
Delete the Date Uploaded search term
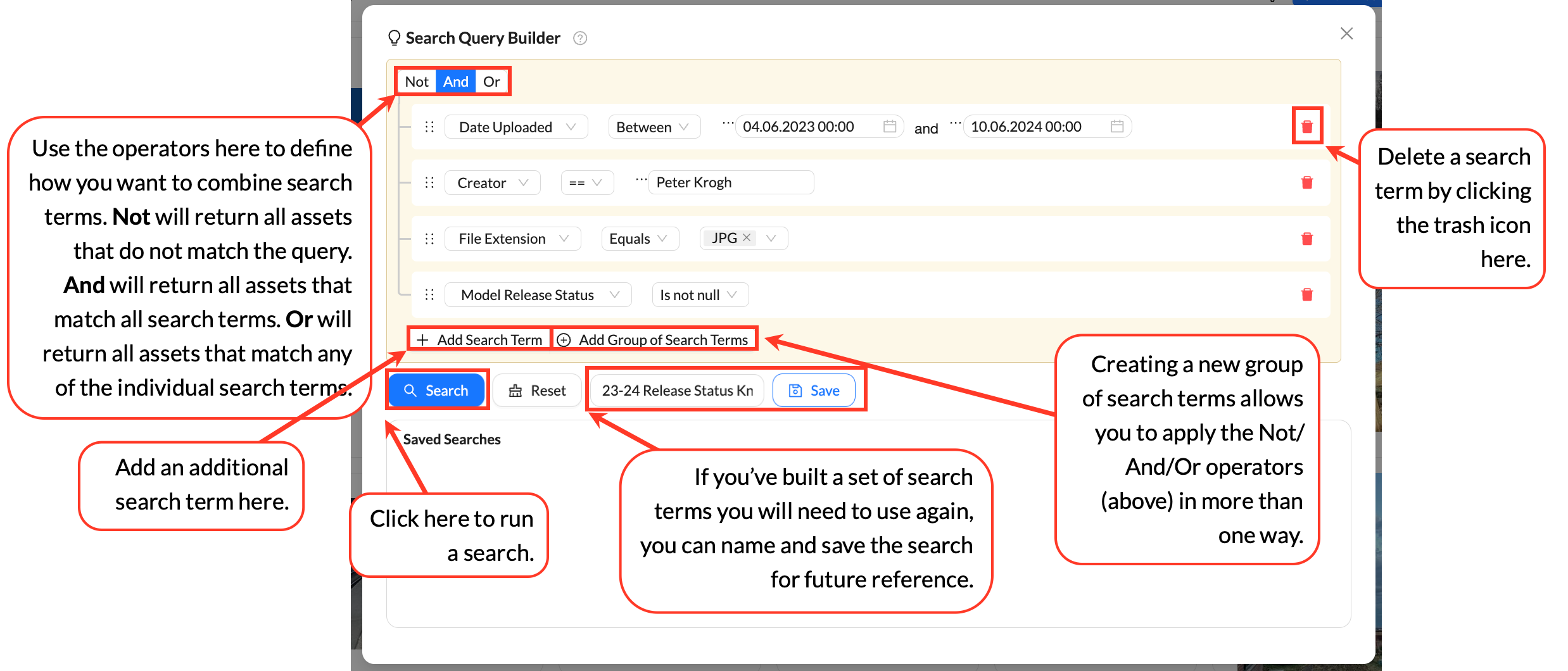click(x=1306, y=127)
